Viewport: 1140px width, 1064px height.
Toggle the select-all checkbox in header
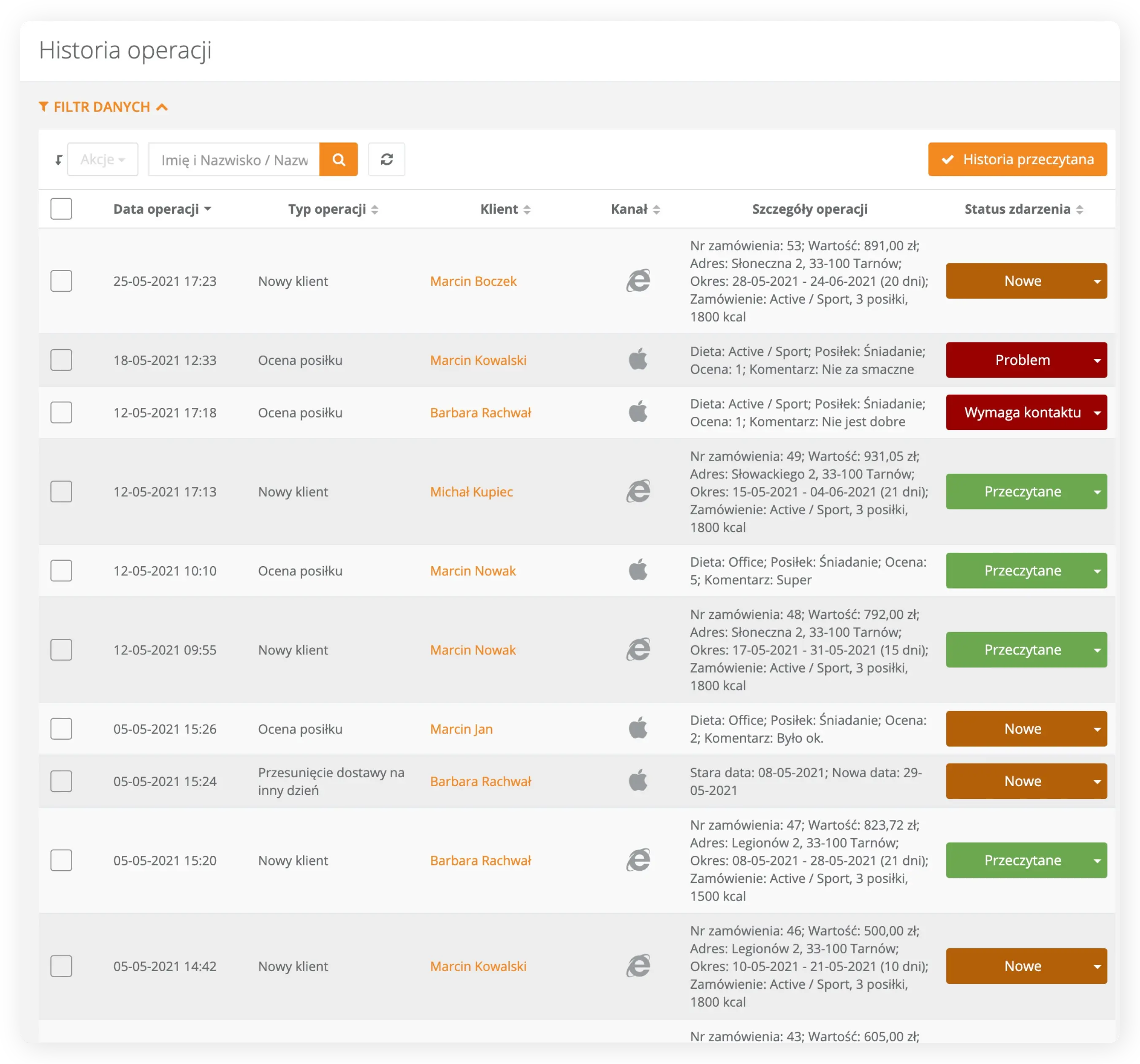(x=61, y=209)
